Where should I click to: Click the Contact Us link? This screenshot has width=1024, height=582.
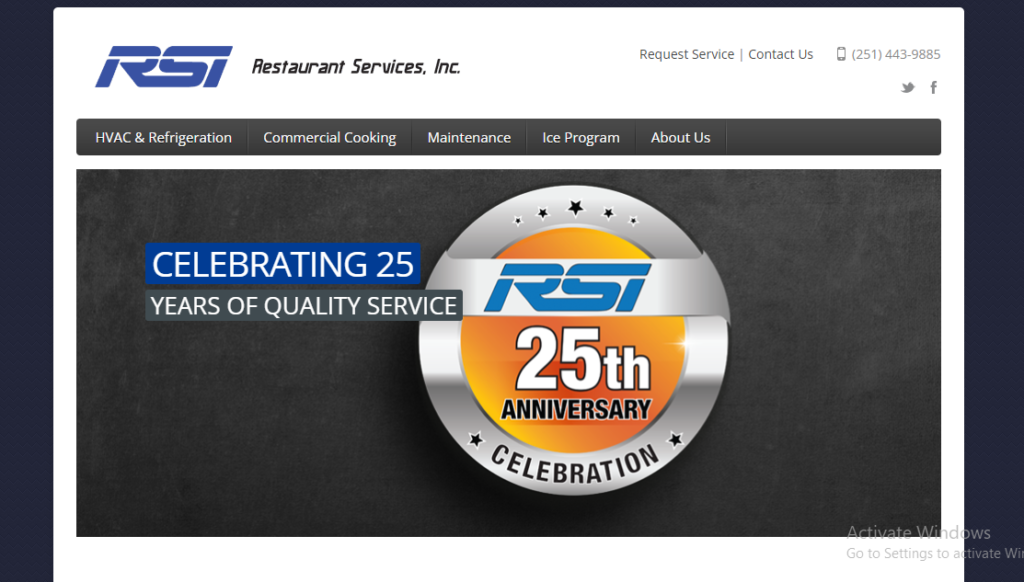(x=781, y=54)
